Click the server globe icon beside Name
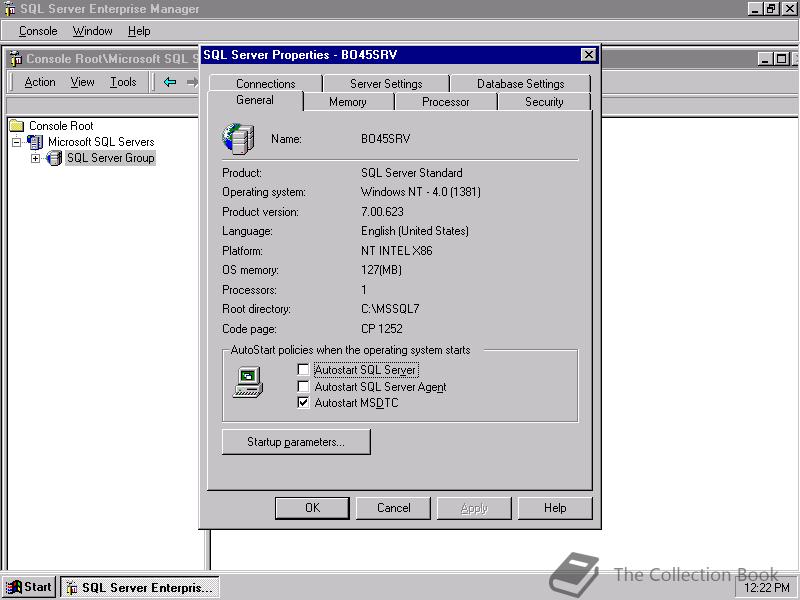The width and height of the screenshot is (800, 600). point(238,139)
